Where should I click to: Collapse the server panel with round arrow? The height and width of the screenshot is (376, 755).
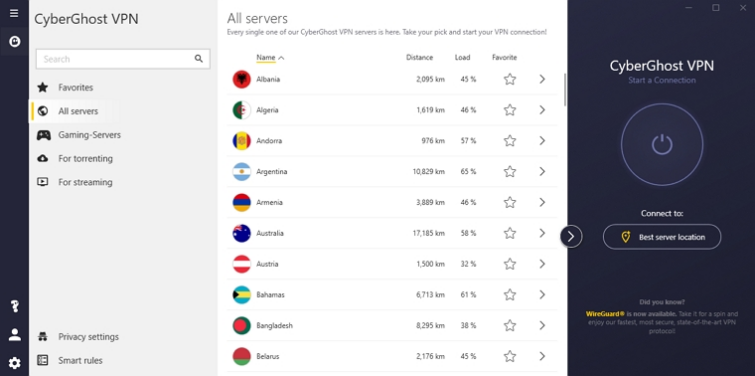[571, 236]
